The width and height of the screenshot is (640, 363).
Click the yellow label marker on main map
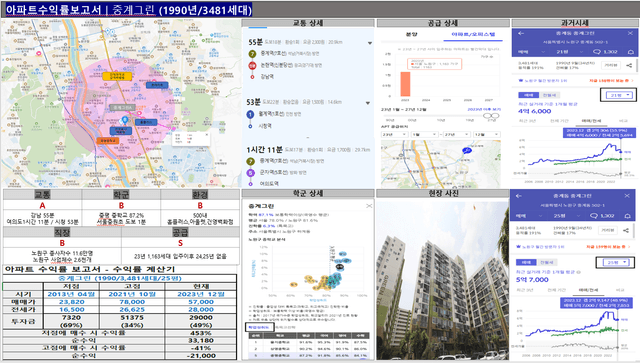tap(117, 76)
